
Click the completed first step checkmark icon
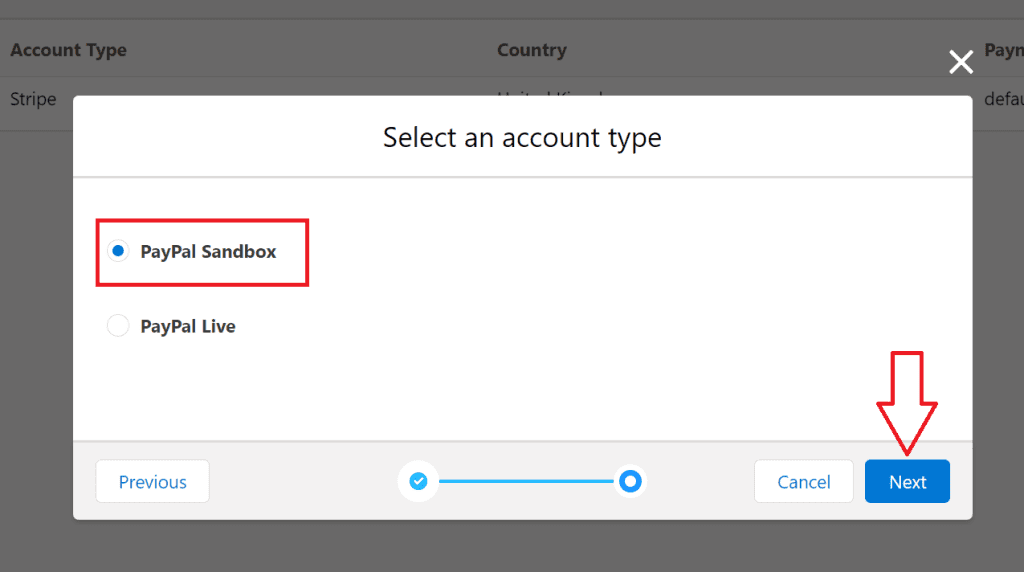pos(418,482)
